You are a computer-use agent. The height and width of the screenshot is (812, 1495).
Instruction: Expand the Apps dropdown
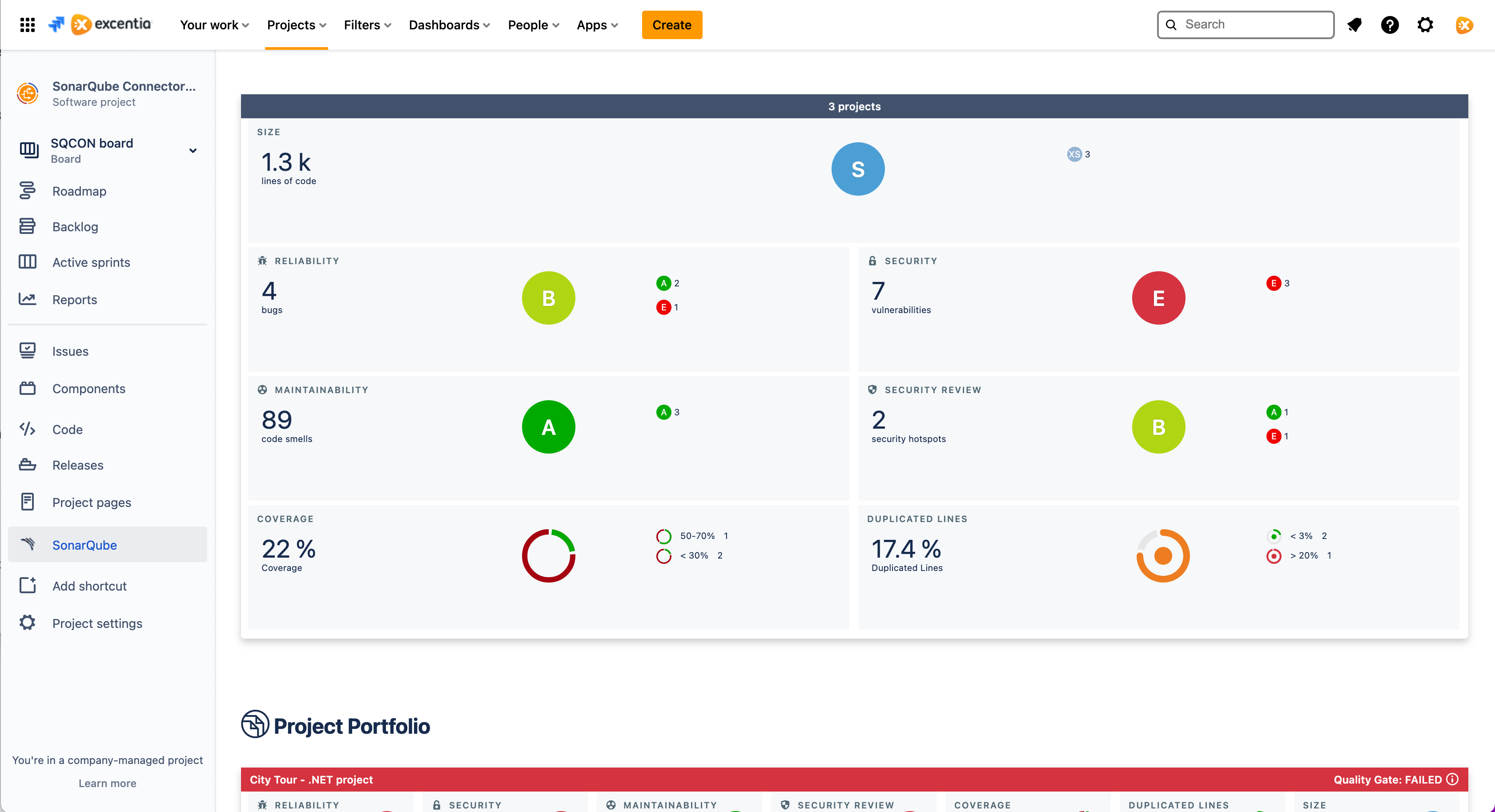point(597,25)
